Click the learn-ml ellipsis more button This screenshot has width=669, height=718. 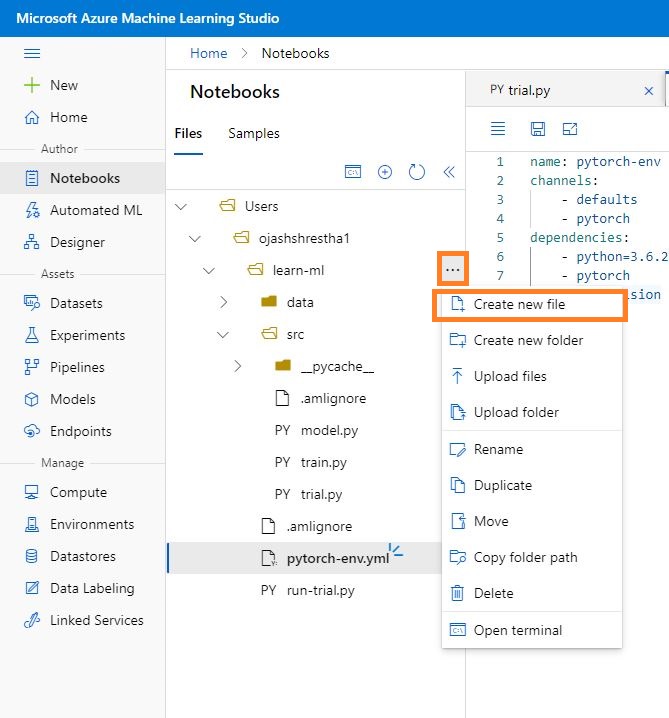tap(453, 269)
